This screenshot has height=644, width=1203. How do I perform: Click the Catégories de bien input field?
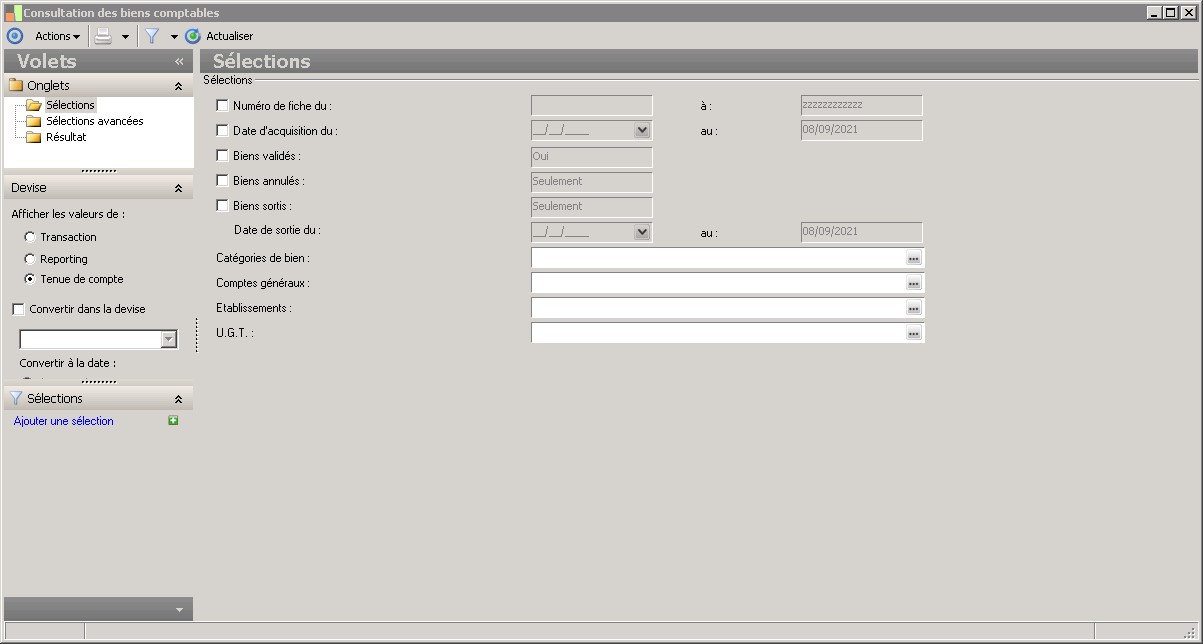(x=718, y=258)
